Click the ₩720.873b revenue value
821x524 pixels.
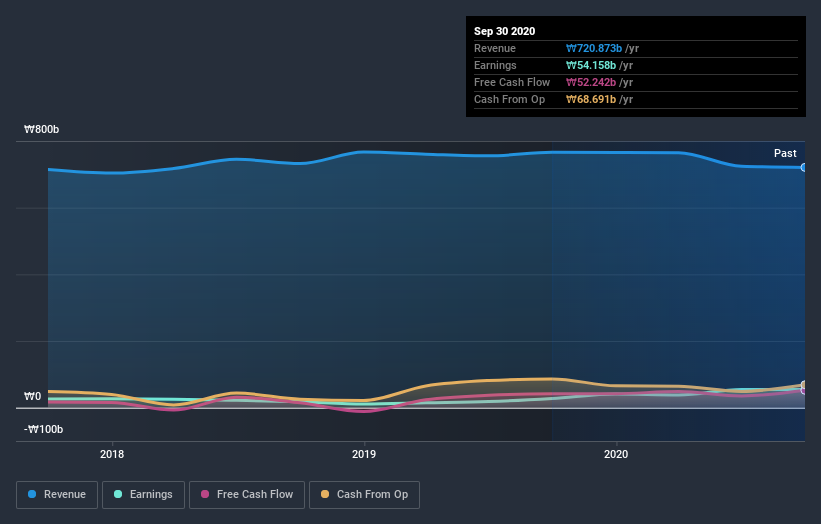click(594, 48)
